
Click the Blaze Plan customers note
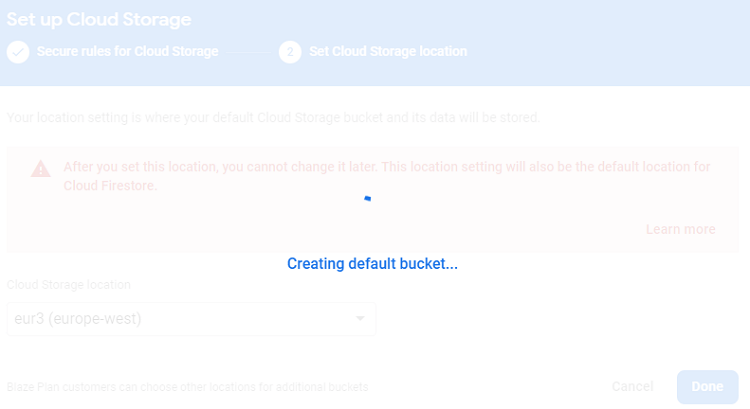point(188,387)
